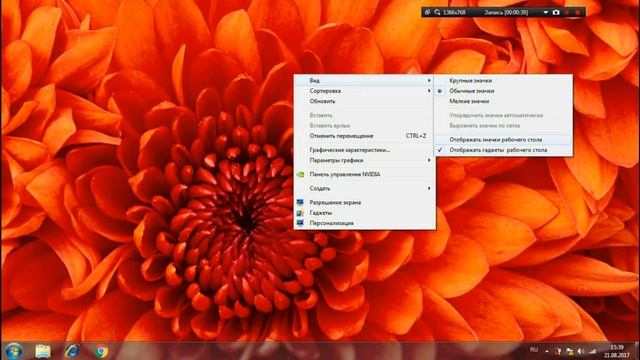
Task: Click the 1366x768 resolution label
Action: (454, 13)
